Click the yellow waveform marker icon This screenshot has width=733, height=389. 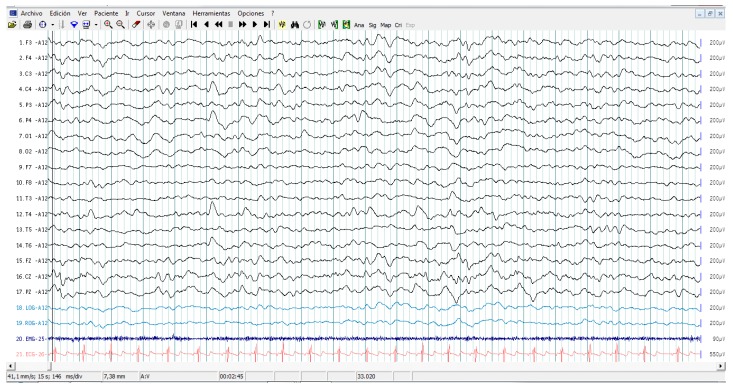click(282, 25)
